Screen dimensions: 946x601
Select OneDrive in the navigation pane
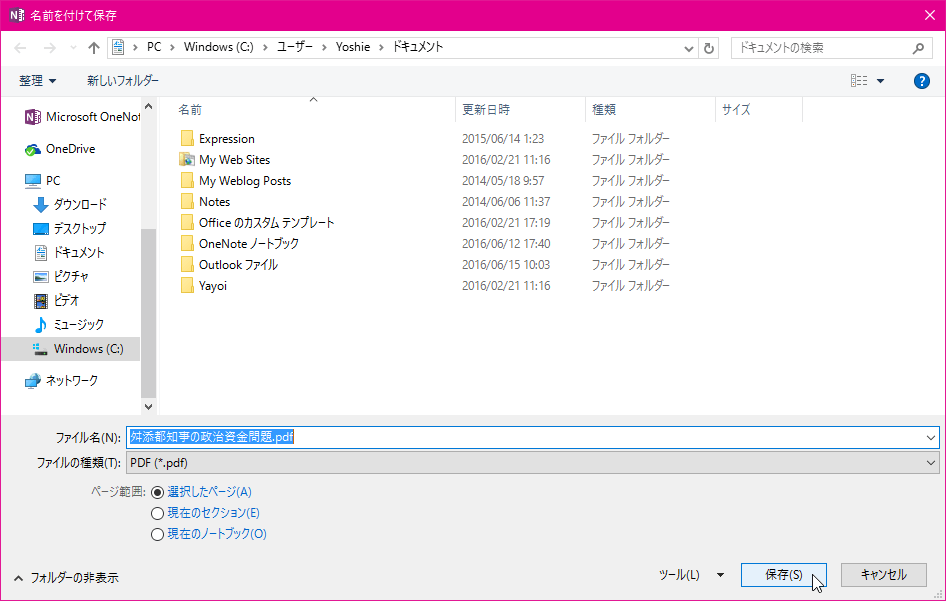click(x=60, y=149)
